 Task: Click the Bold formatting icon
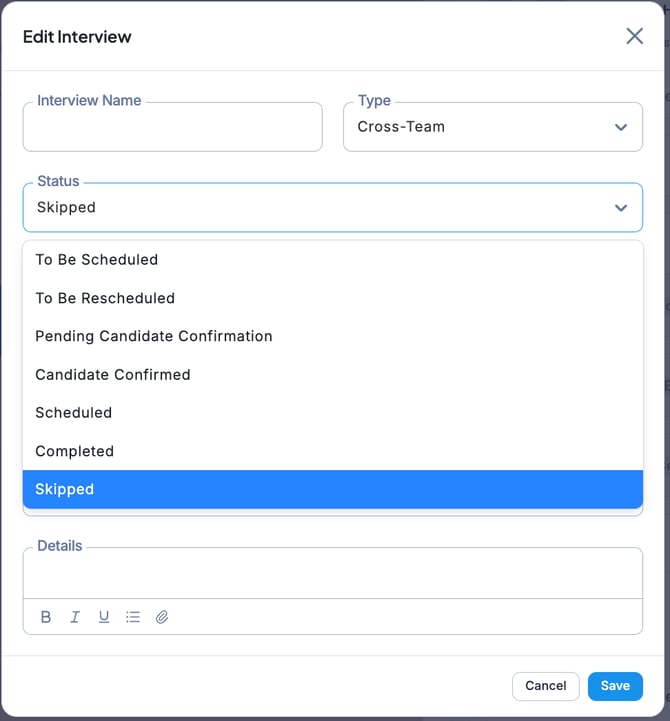coord(46,617)
